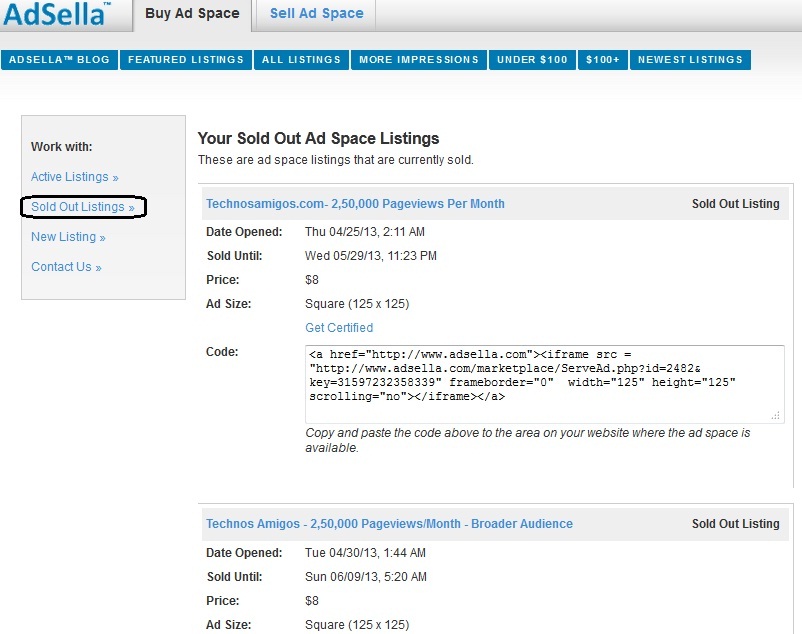Open Technosamigos.com 2,50,000 Pageviews Per Month listing
The height and width of the screenshot is (634, 802).
coord(355,204)
